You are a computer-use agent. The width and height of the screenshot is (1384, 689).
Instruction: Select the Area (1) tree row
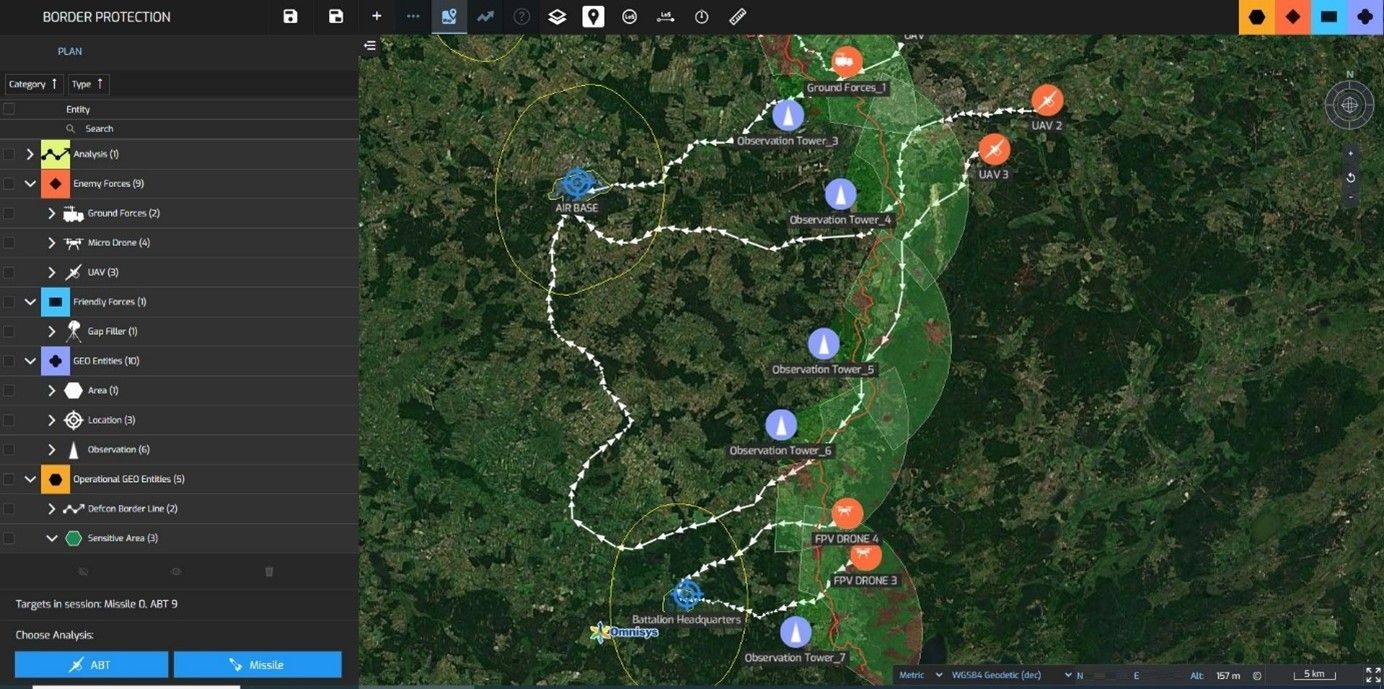click(x=179, y=390)
